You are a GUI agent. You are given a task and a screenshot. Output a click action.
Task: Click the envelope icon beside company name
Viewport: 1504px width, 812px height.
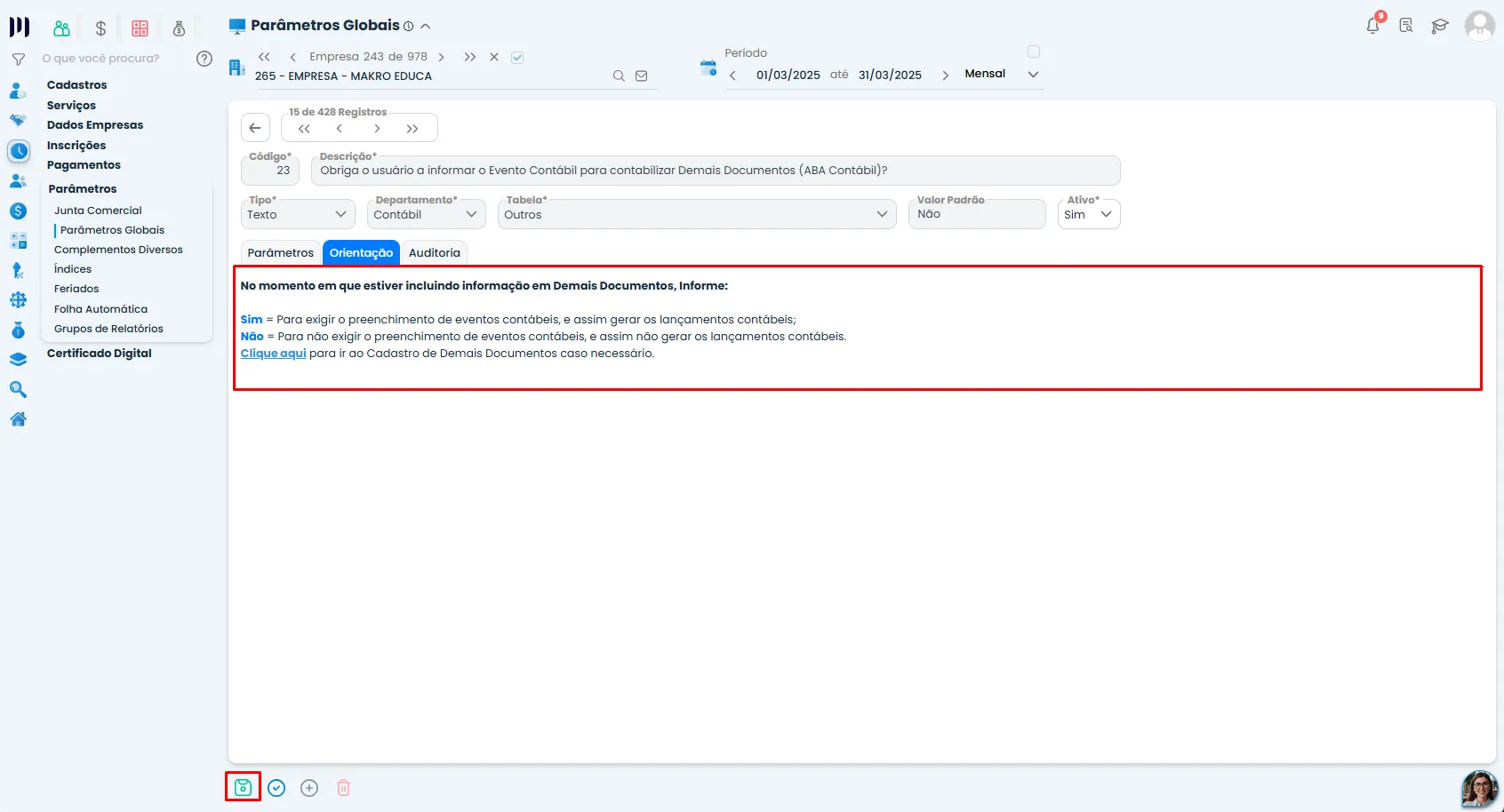(641, 76)
